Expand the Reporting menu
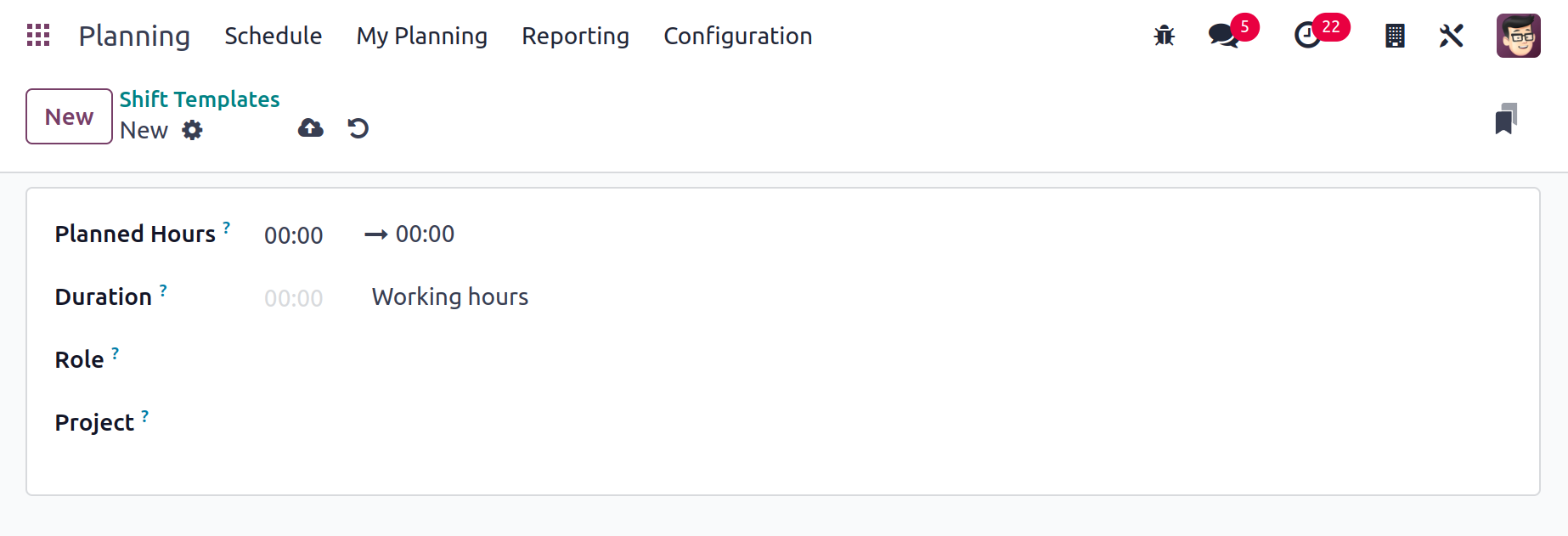1568x536 pixels. click(575, 36)
